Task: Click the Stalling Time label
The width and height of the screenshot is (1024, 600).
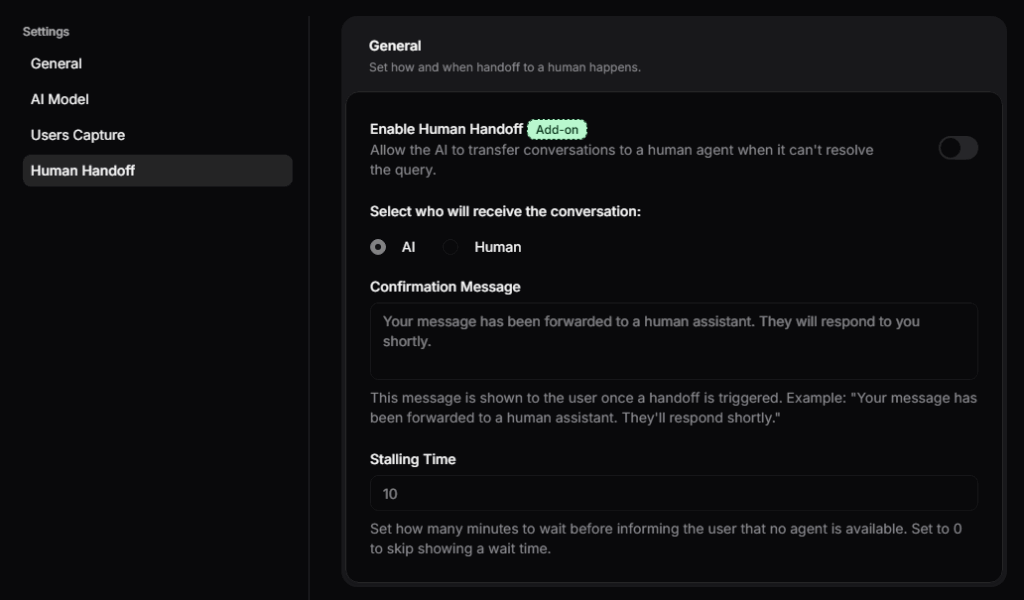Action: [x=413, y=460]
